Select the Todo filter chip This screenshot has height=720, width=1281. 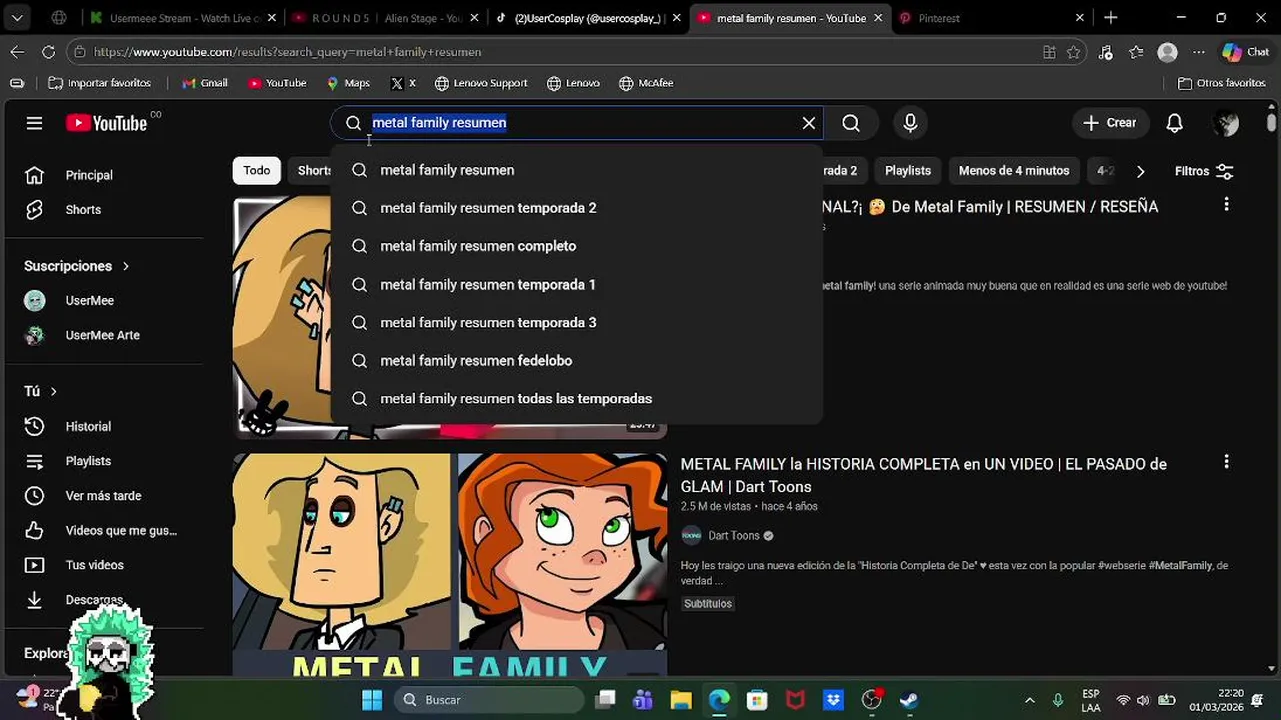click(x=257, y=171)
